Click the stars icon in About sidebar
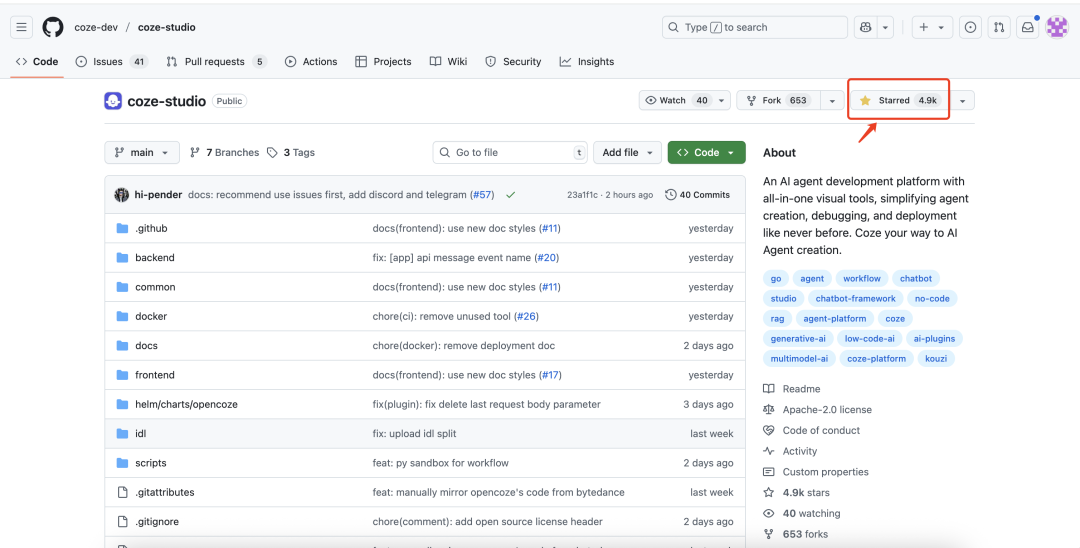 tap(769, 493)
